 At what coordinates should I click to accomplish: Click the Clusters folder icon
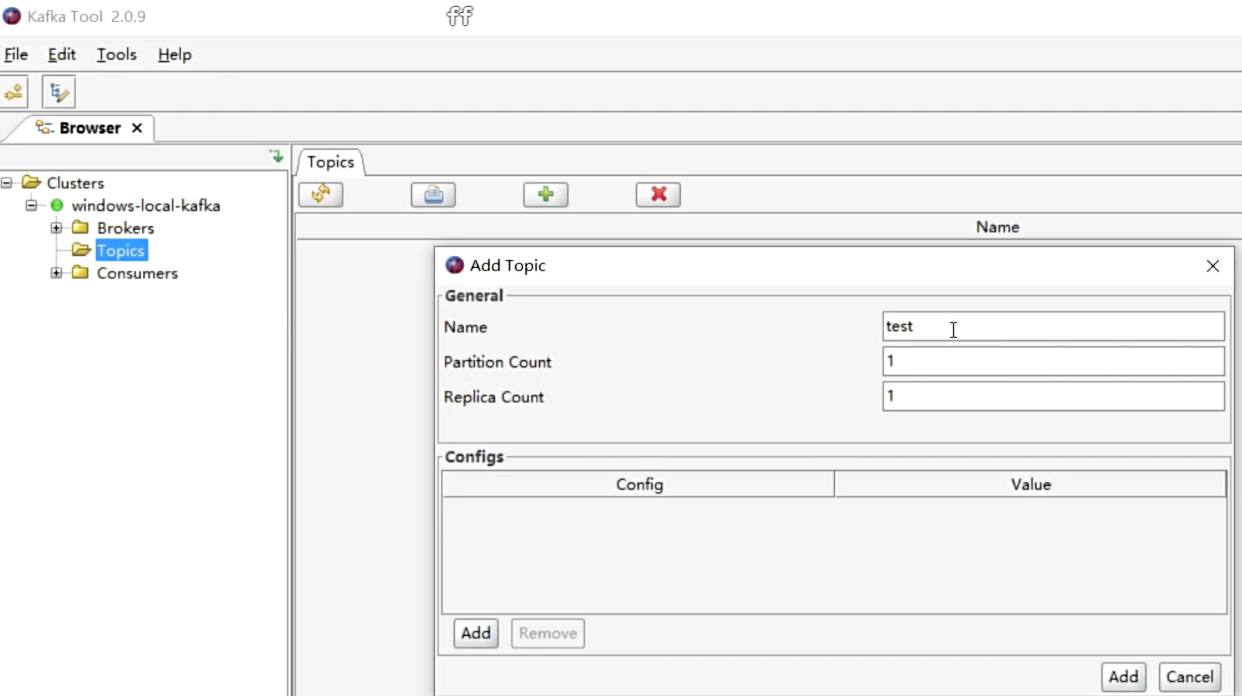(x=31, y=183)
